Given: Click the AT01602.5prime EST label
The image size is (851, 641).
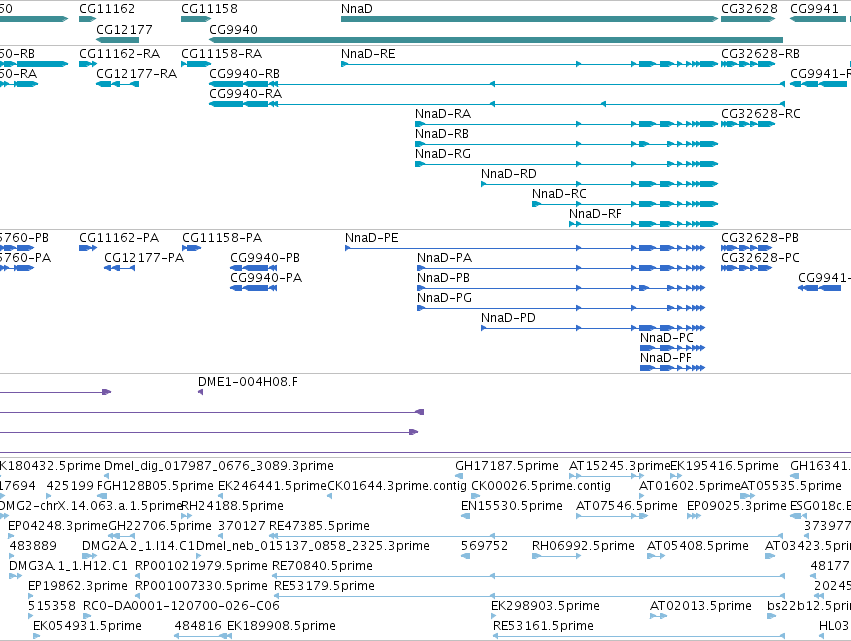Looking at the screenshot, I should (x=689, y=486).
